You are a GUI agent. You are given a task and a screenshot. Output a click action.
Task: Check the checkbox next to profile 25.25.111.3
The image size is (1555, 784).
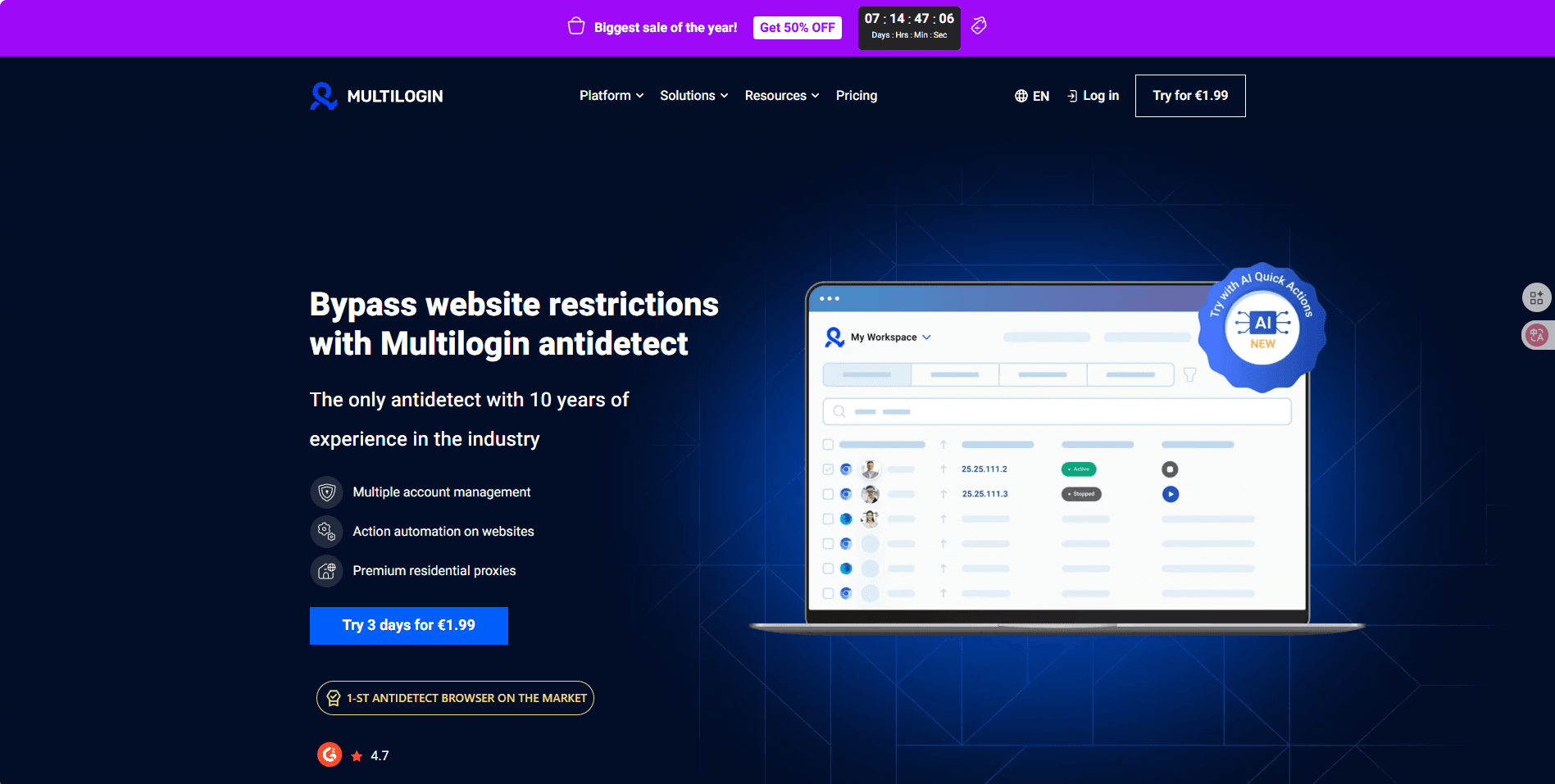click(828, 493)
